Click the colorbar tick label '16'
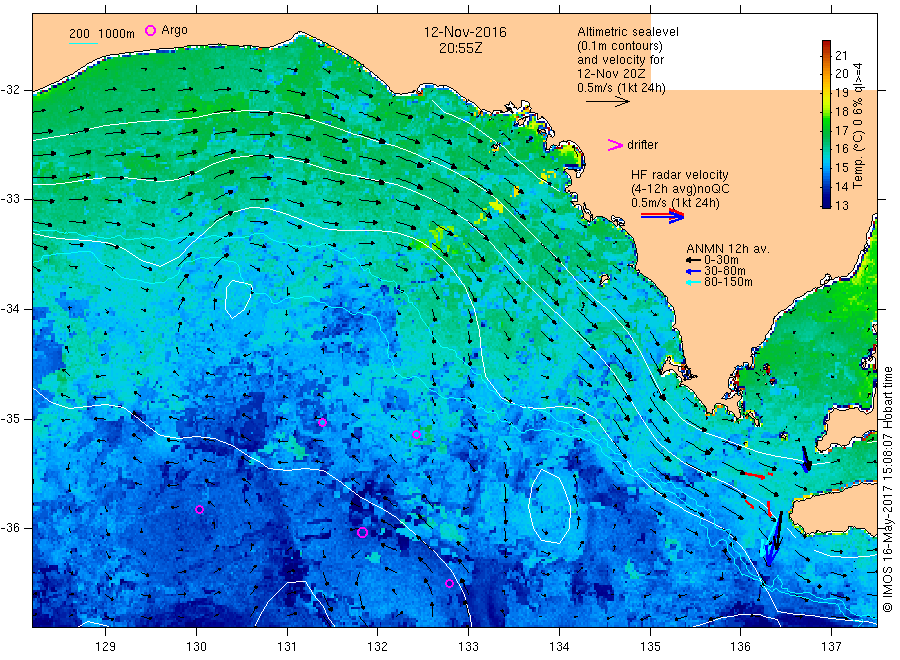 click(x=841, y=149)
